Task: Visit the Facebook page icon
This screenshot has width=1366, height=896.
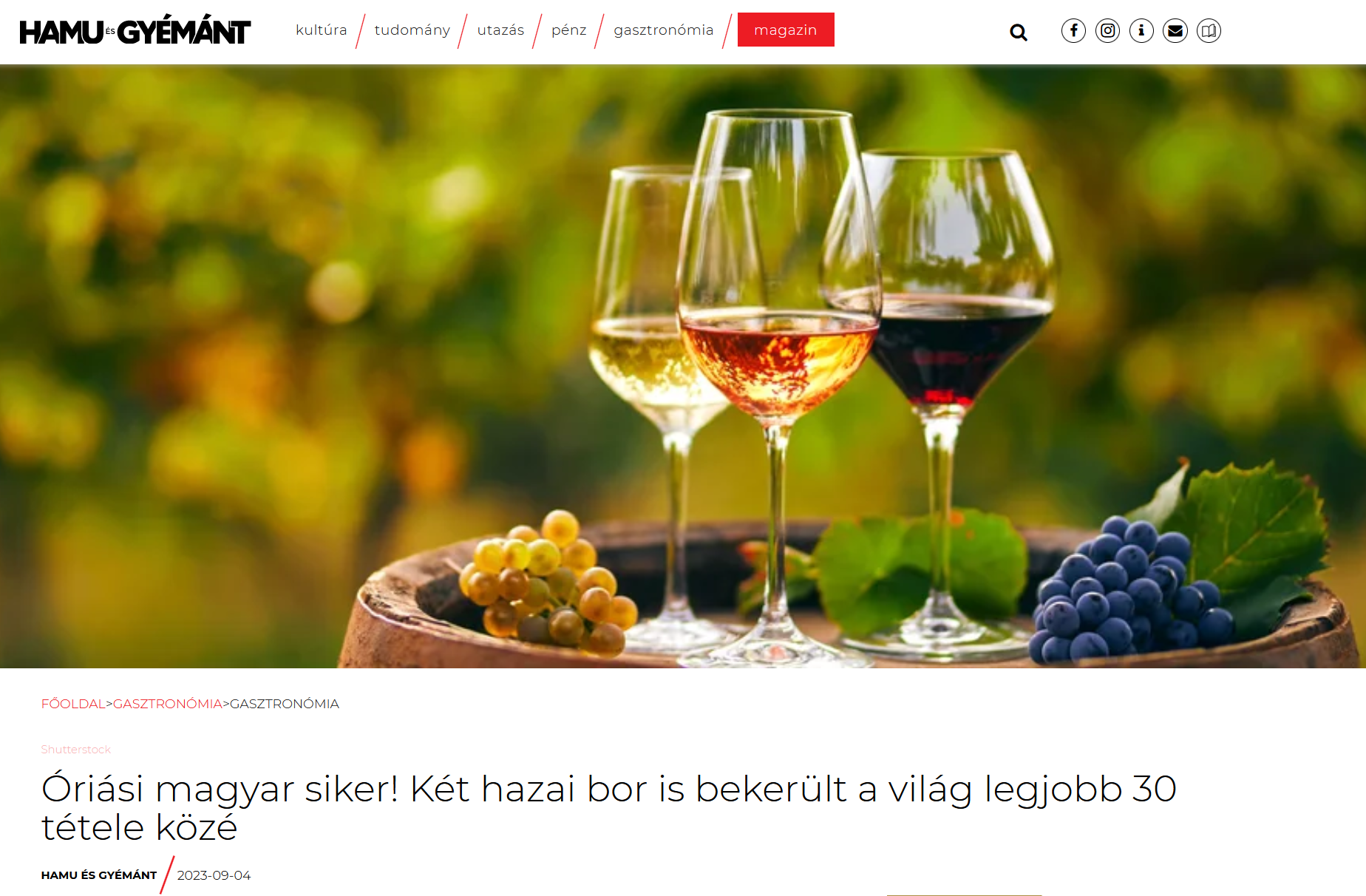Action: point(1073,30)
